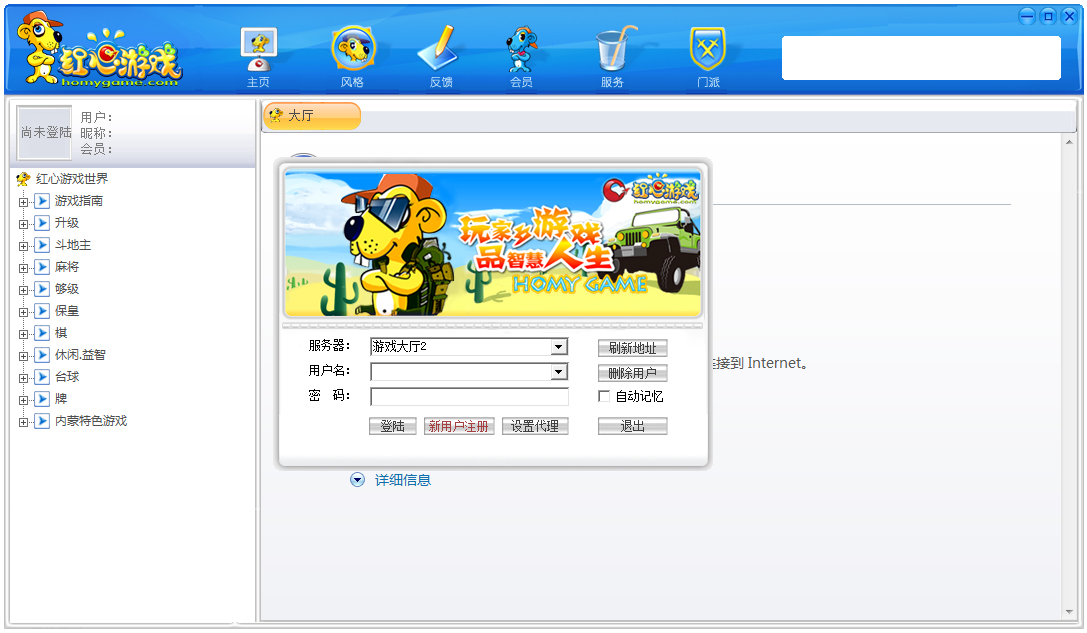Open the 用户名 username dropdown
Screen dimensions: 1087x633
point(560,371)
